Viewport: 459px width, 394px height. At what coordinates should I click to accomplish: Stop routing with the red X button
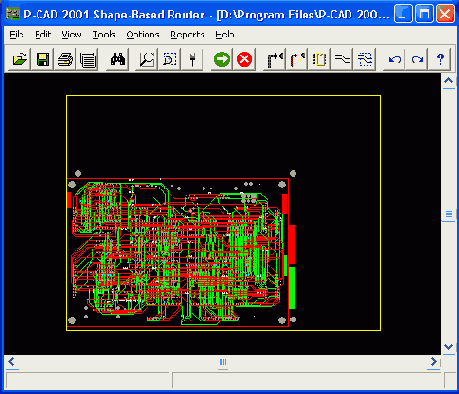coord(244,60)
